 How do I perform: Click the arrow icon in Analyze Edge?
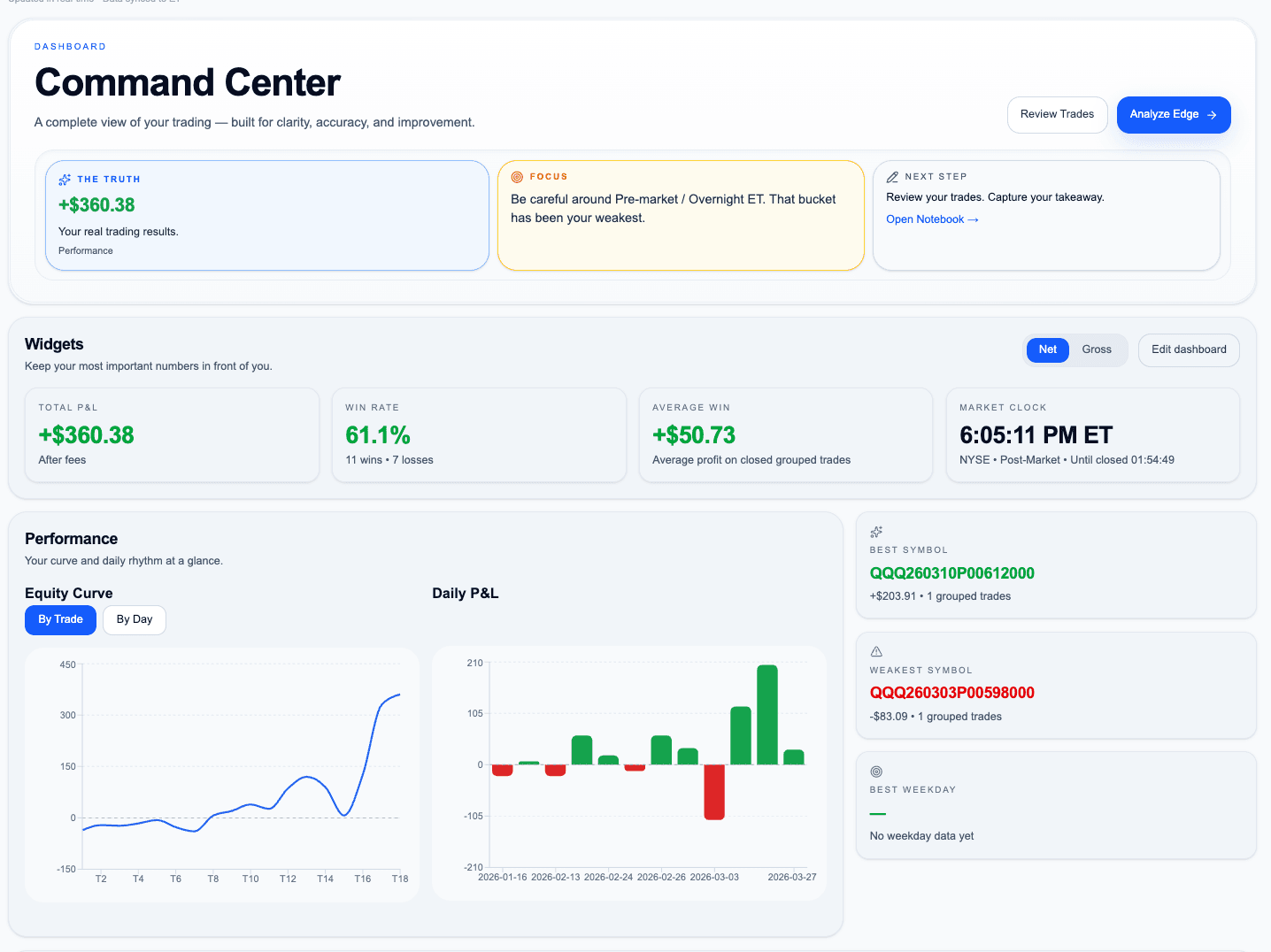1212,115
